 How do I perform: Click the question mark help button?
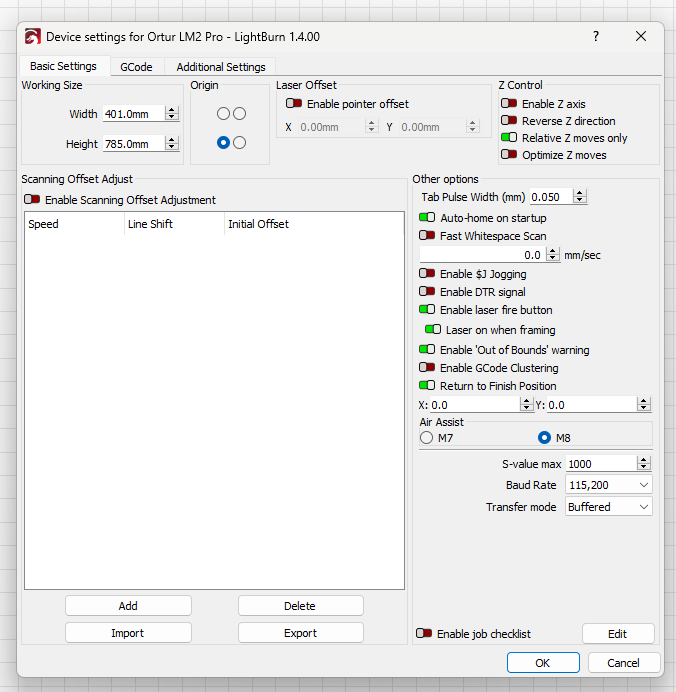596,36
